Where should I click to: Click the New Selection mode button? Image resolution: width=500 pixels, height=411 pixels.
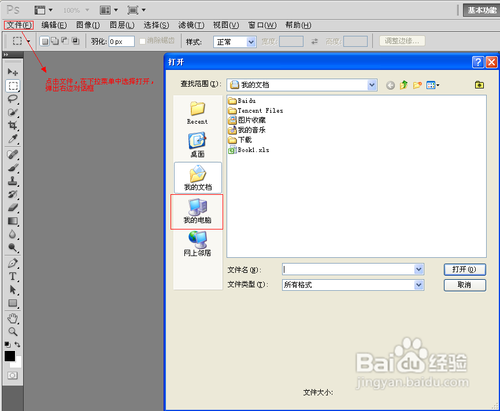[x=44, y=41]
